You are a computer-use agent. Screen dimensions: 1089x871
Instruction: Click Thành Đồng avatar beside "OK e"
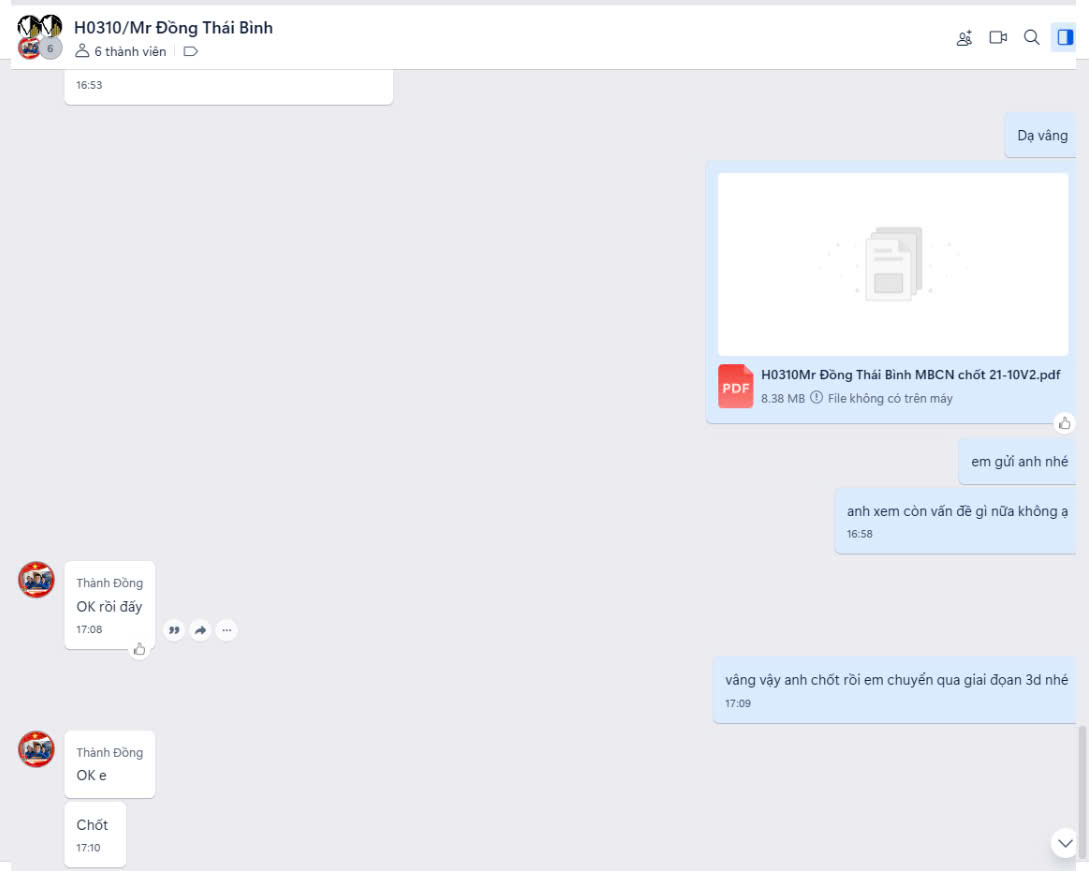37,749
